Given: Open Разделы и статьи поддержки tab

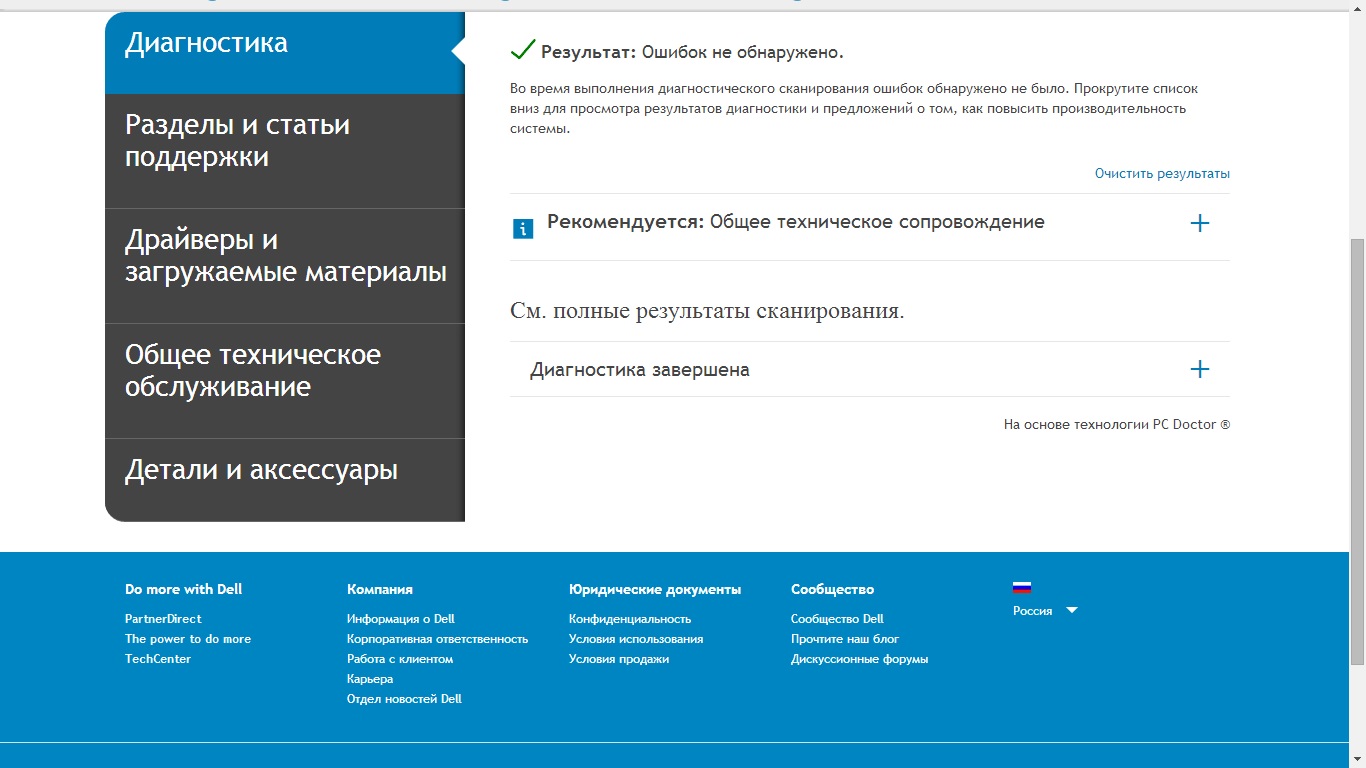Looking at the screenshot, I should coord(237,141).
